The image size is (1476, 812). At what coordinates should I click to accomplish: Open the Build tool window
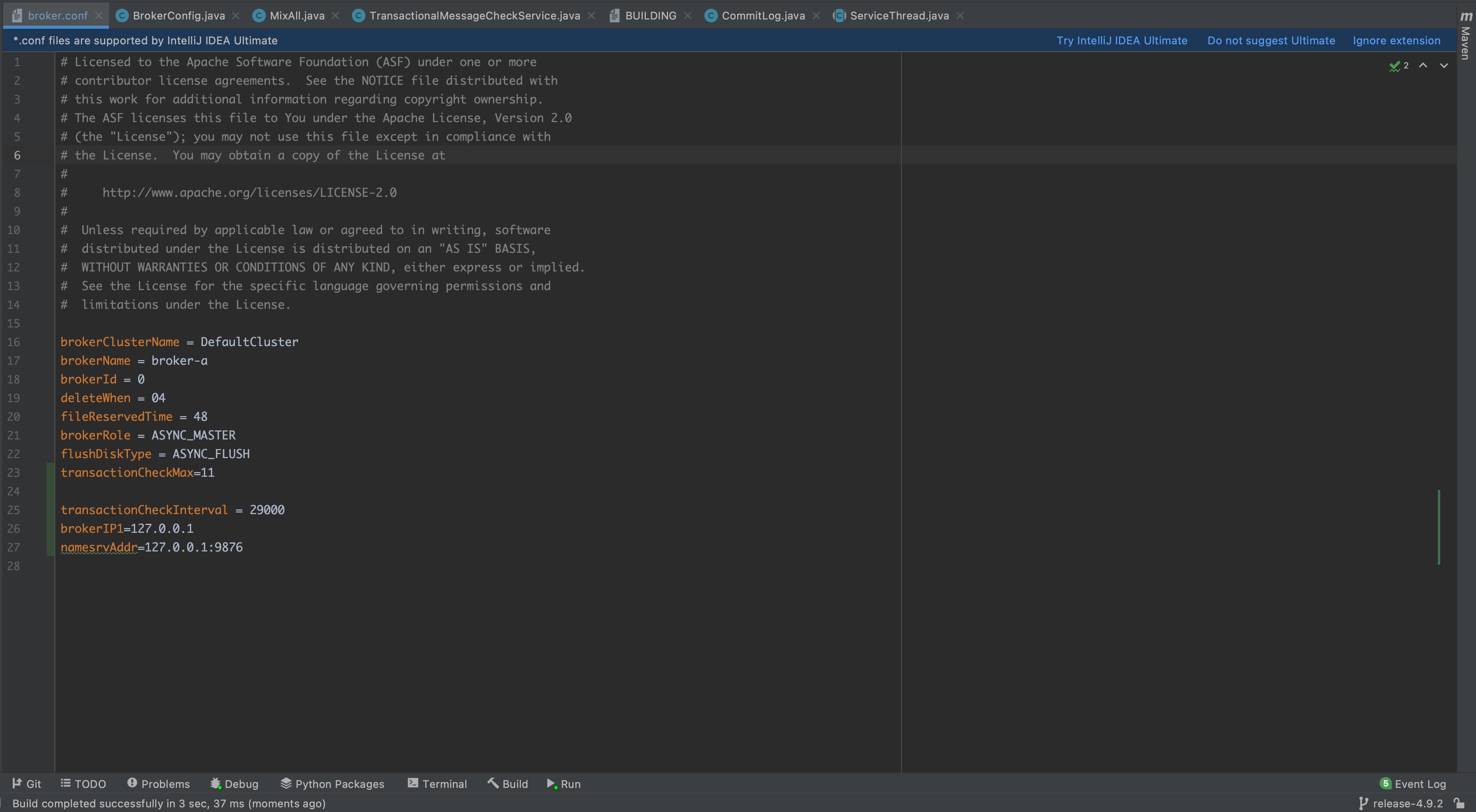508,784
